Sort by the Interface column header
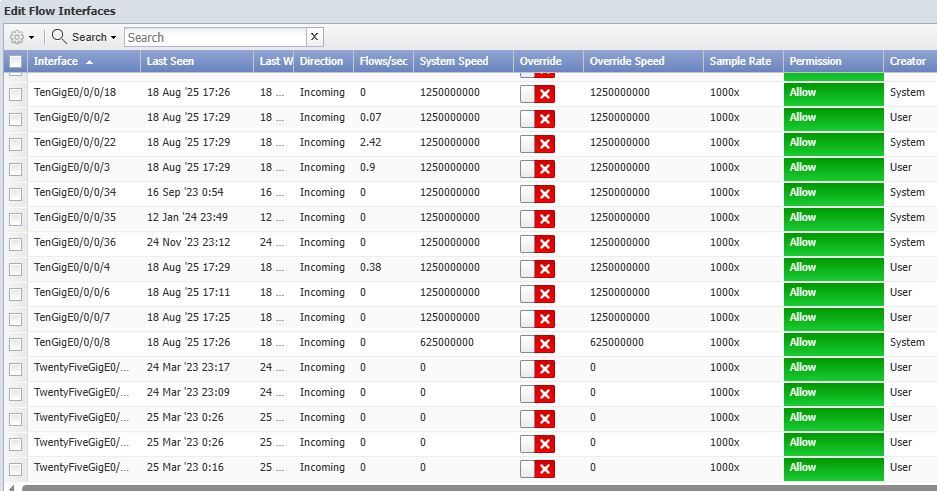 click(56, 62)
